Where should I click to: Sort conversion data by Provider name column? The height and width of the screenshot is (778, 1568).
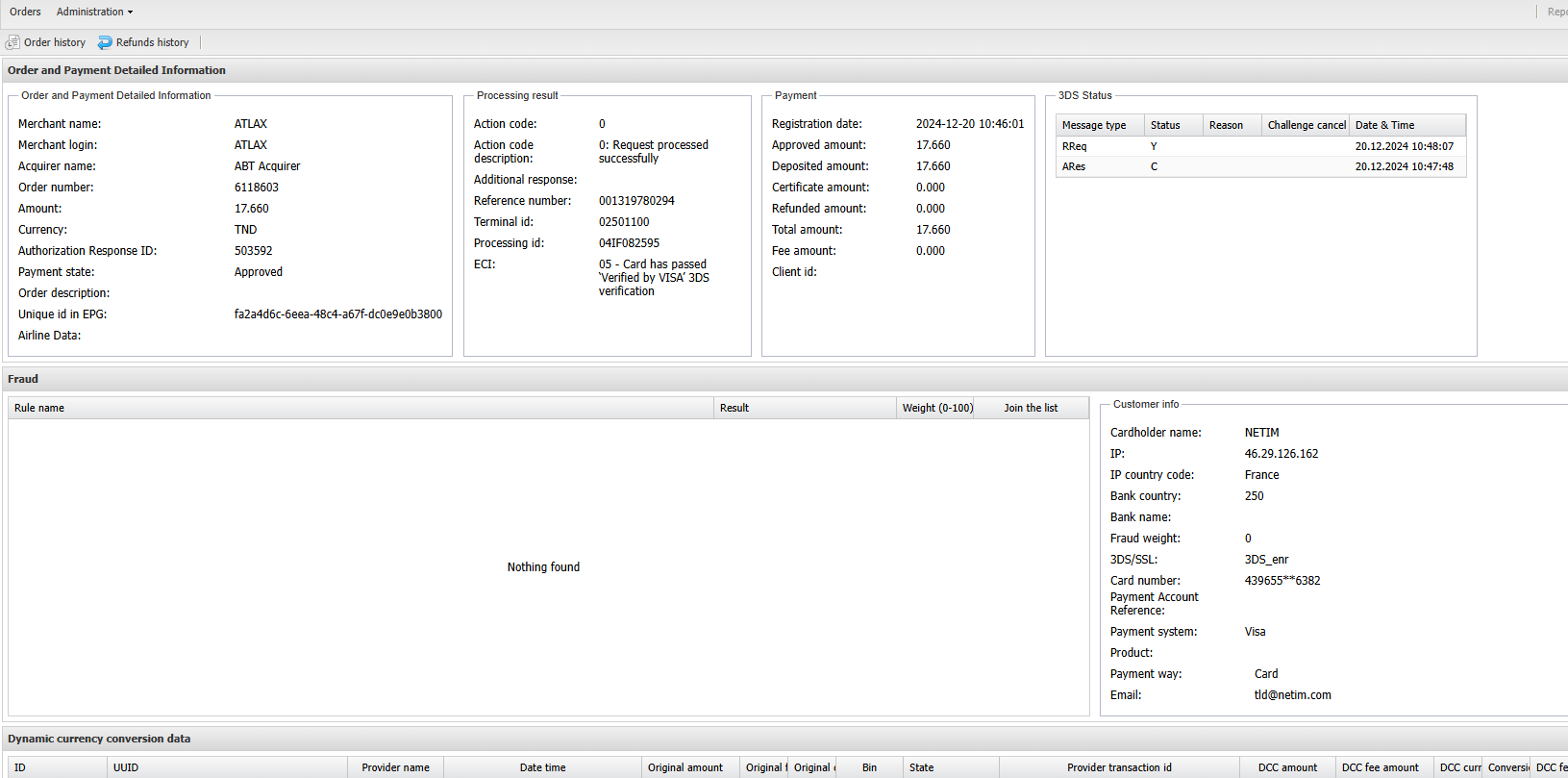(x=395, y=767)
